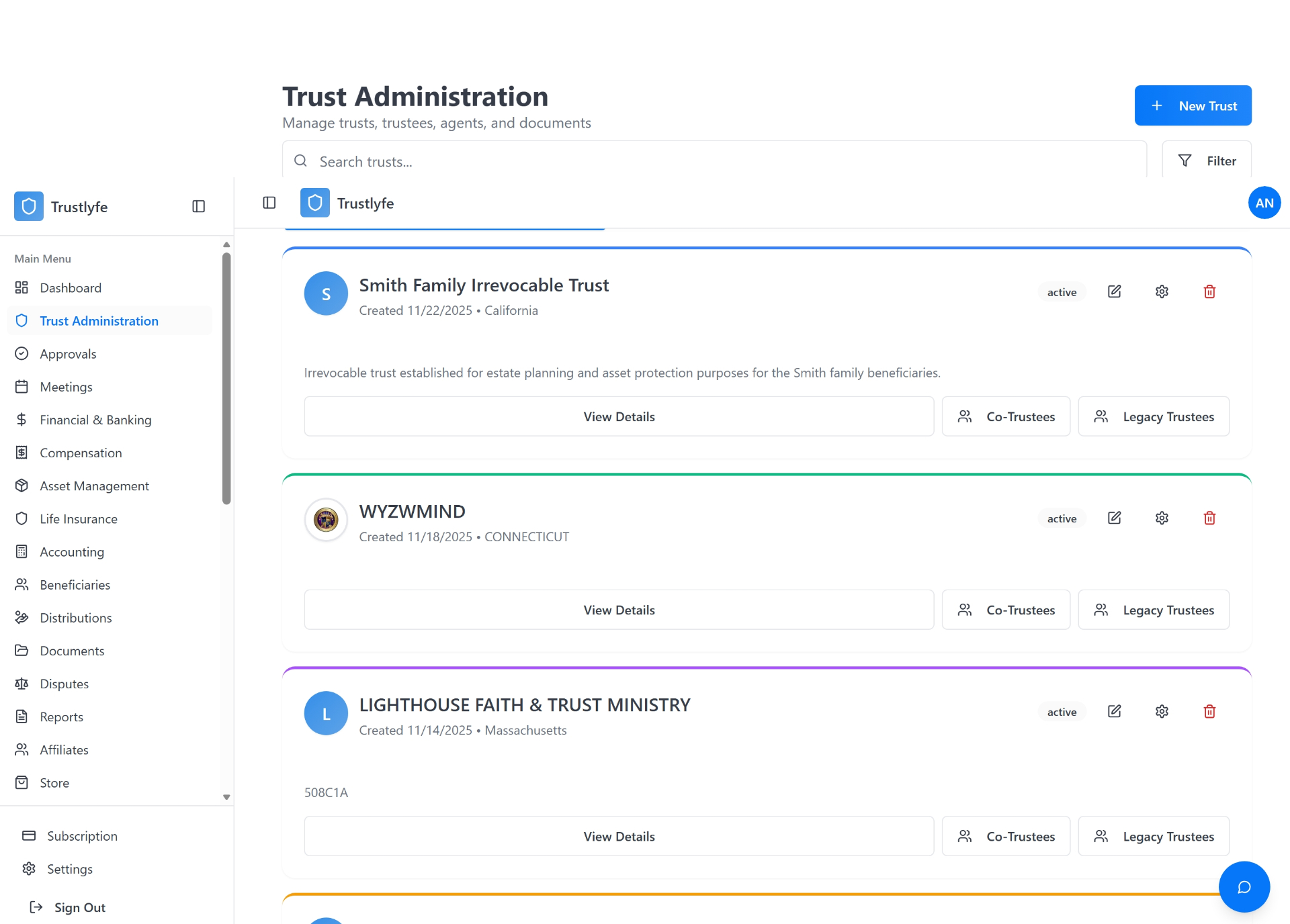Open settings gear for LIGHTHOUSE FAITH trust
Viewport: 1290px width, 924px height.
click(x=1162, y=711)
